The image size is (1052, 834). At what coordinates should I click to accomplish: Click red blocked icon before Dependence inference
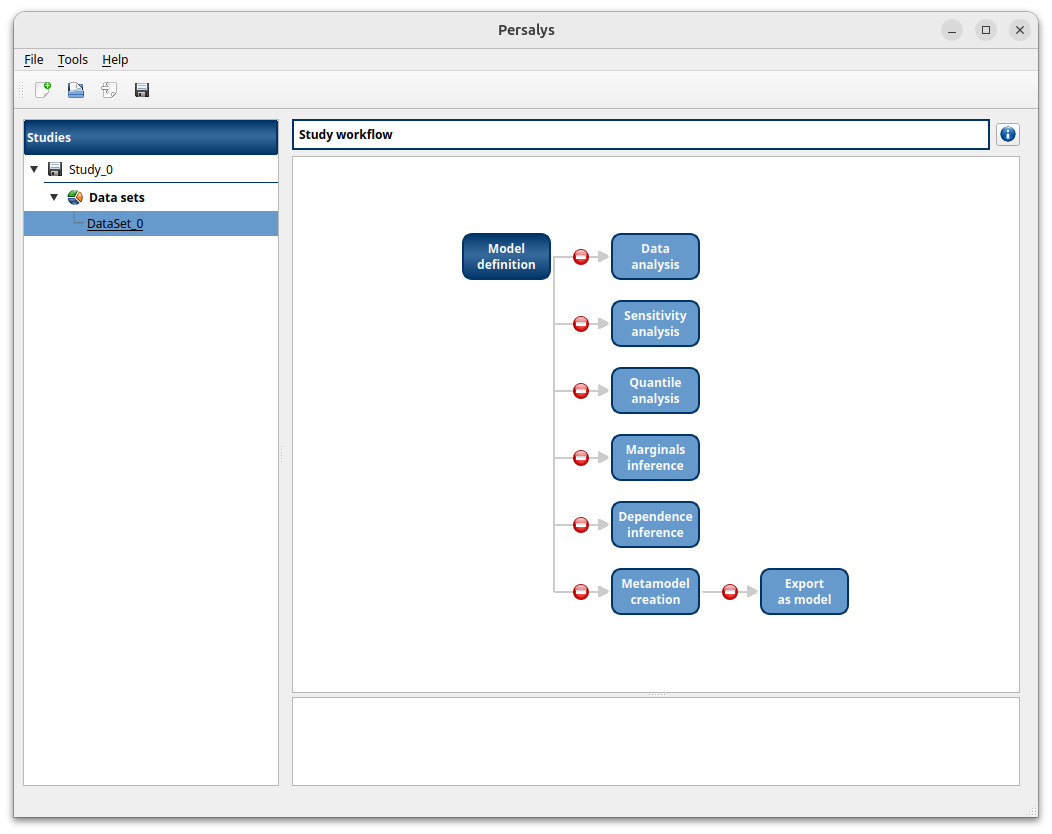tap(581, 525)
